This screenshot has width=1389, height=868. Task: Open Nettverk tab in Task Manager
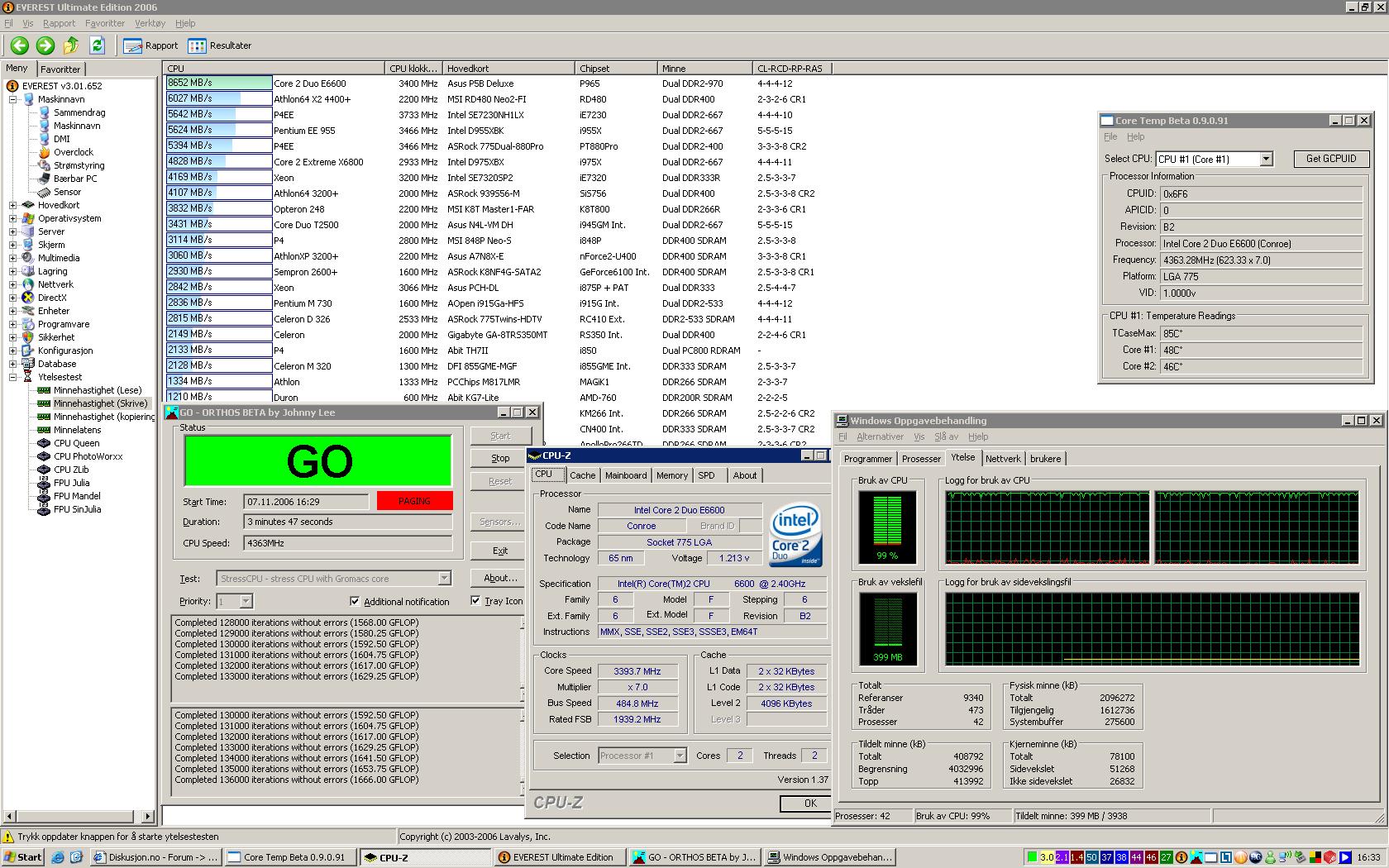[1003, 459]
